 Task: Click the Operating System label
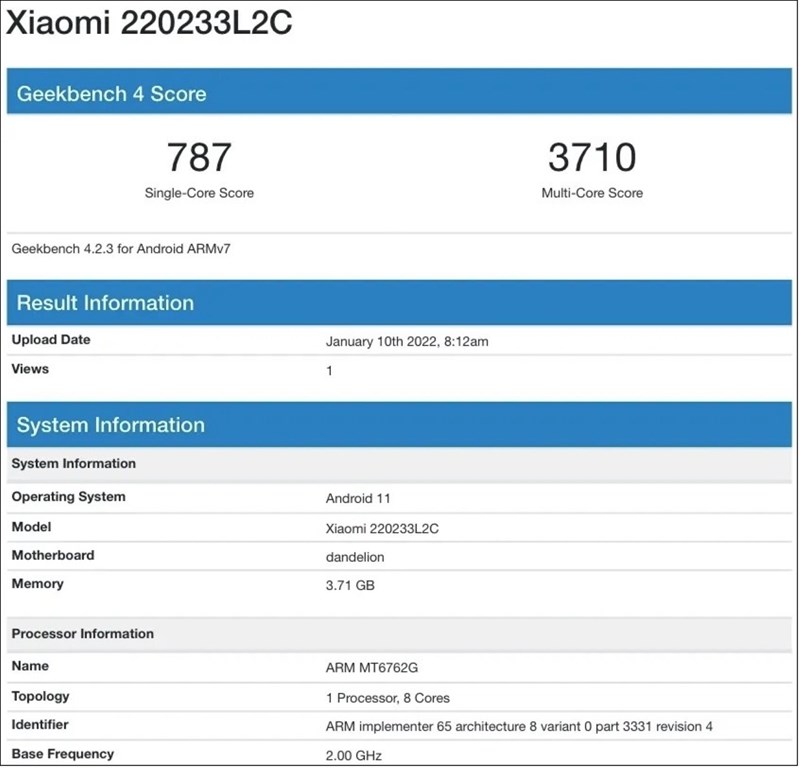pyautogui.click(x=68, y=497)
